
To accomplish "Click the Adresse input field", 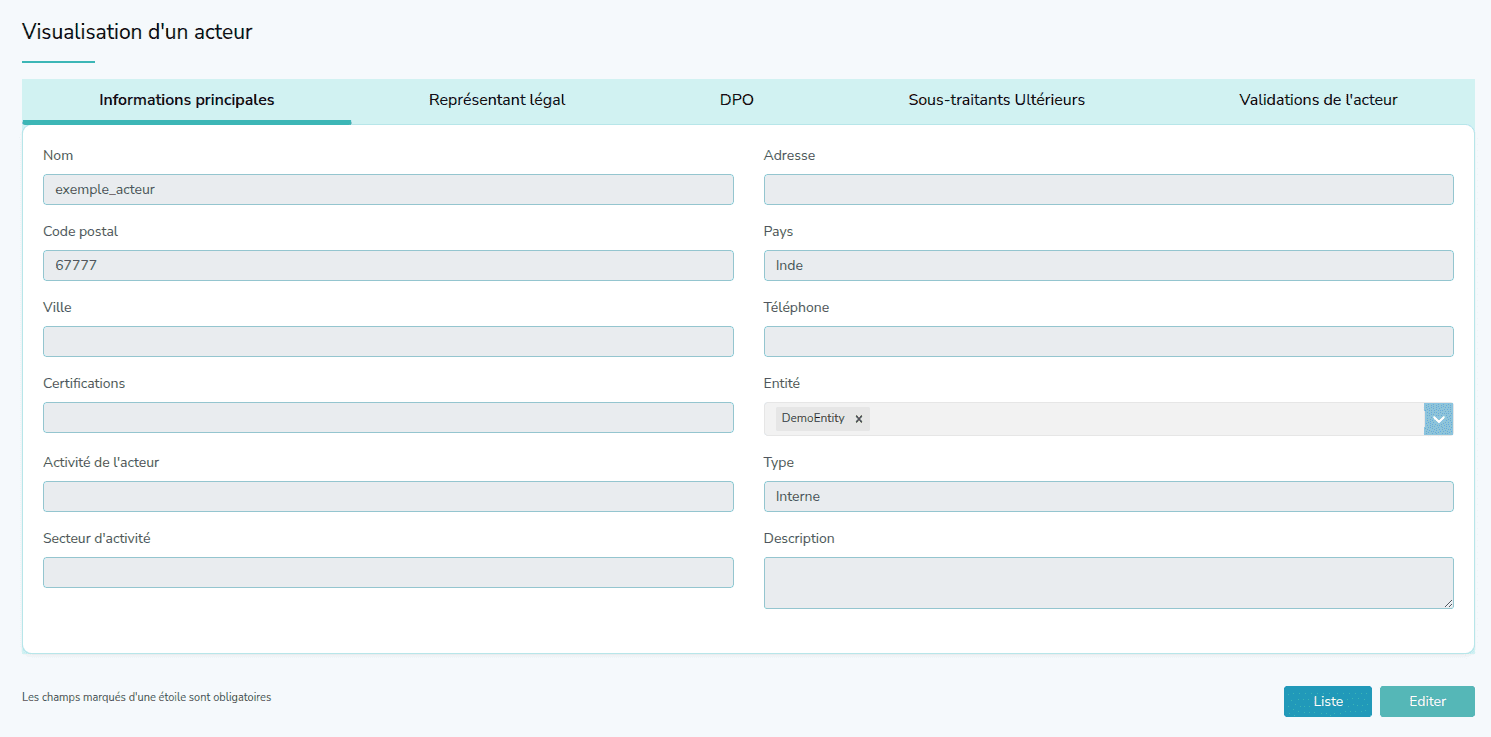I will click(x=1108, y=190).
